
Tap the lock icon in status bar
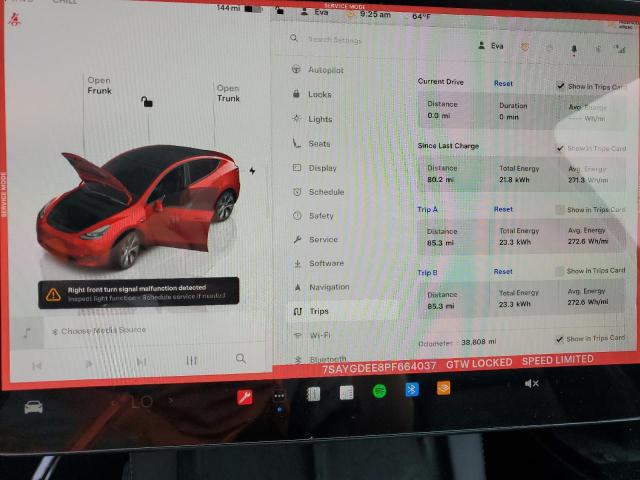[280, 11]
